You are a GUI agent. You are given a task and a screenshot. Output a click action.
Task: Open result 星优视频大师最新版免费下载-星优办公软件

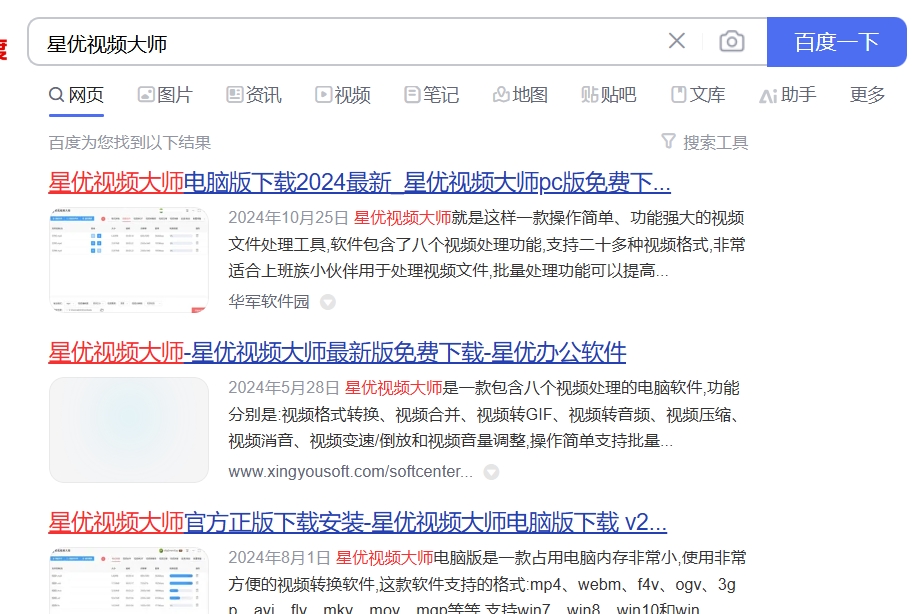[x=337, y=352]
